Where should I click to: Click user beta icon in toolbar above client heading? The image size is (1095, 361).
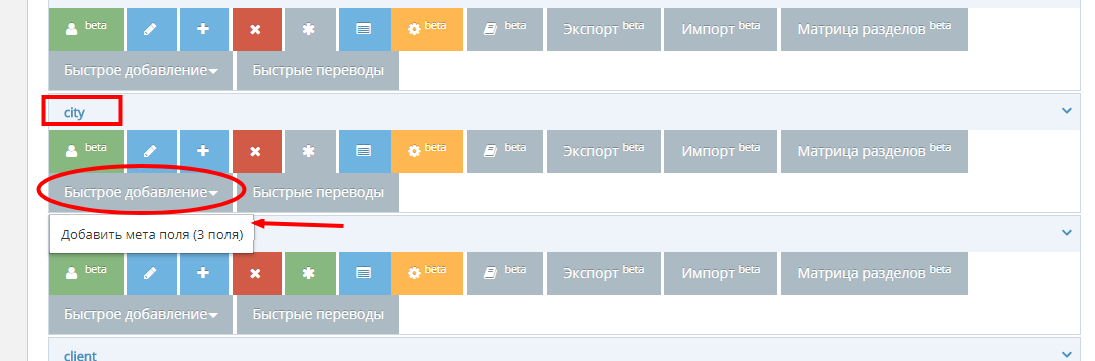pyautogui.click(x=86, y=274)
